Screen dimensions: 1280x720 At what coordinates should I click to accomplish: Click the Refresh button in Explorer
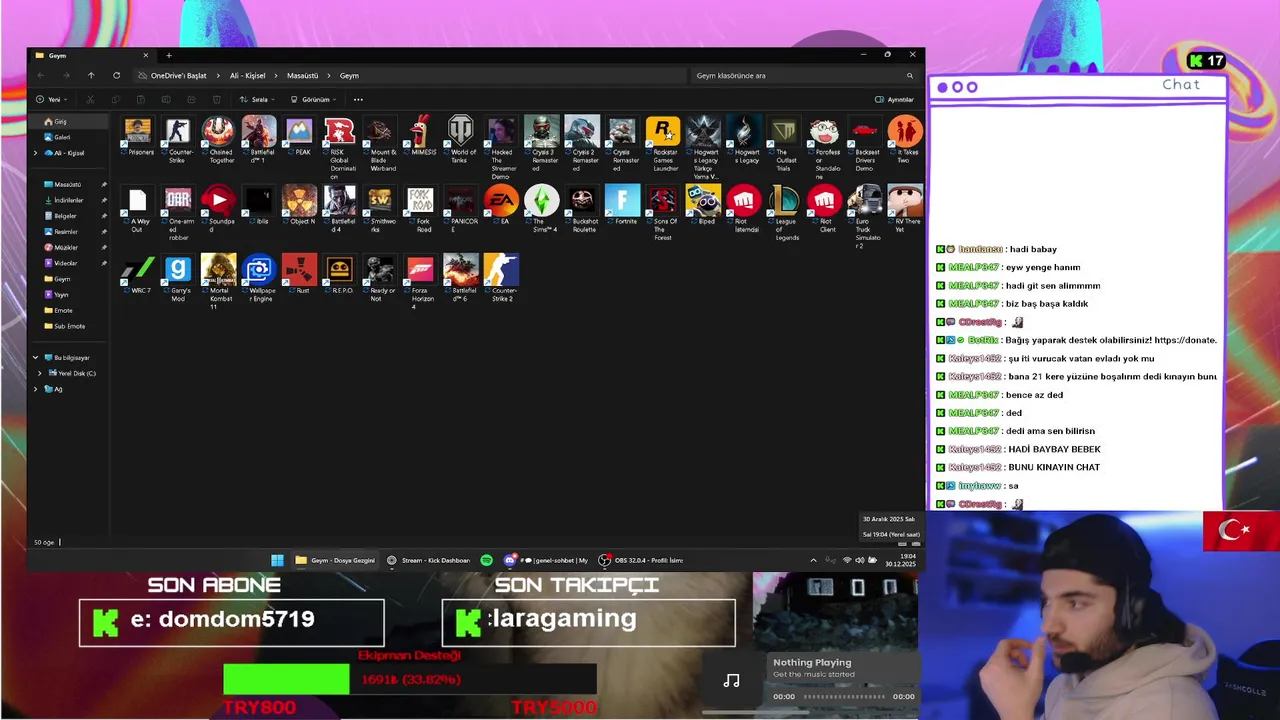[116, 75]
